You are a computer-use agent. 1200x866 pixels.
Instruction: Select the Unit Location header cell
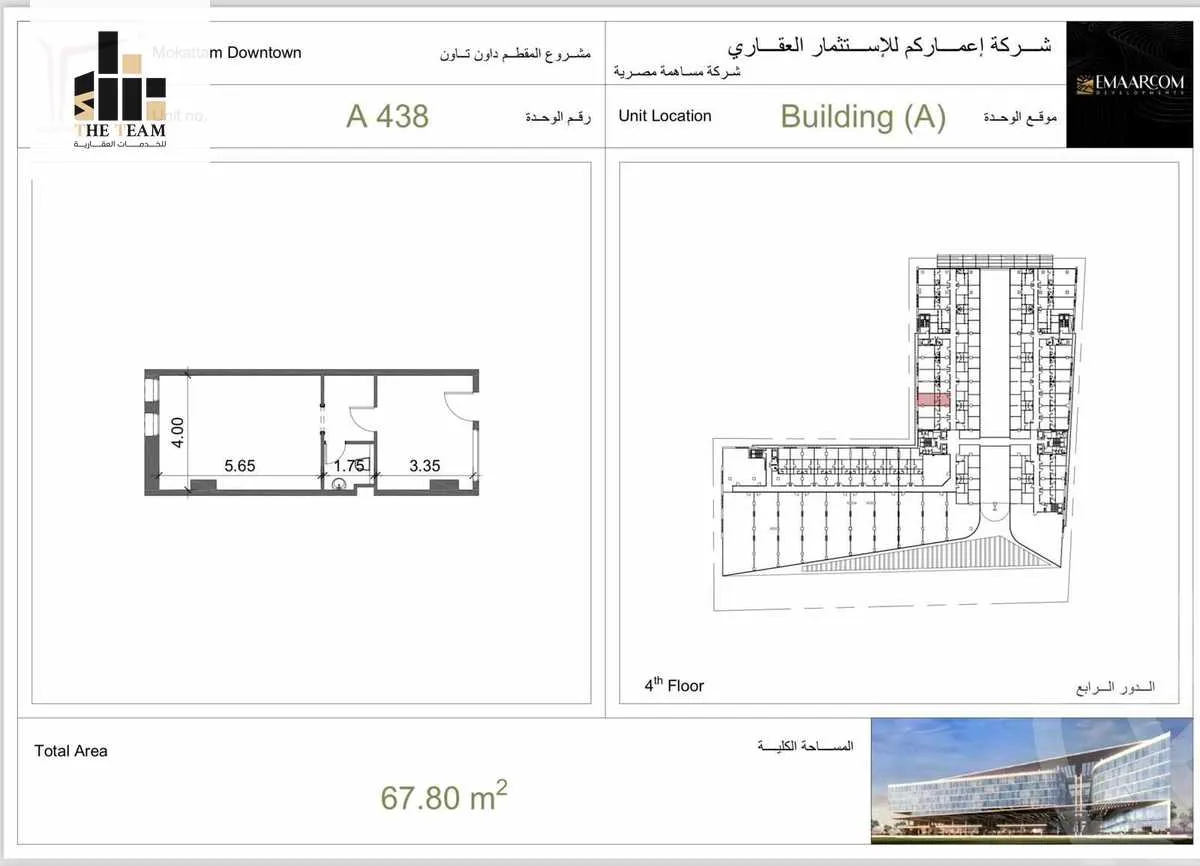(665, 116)
